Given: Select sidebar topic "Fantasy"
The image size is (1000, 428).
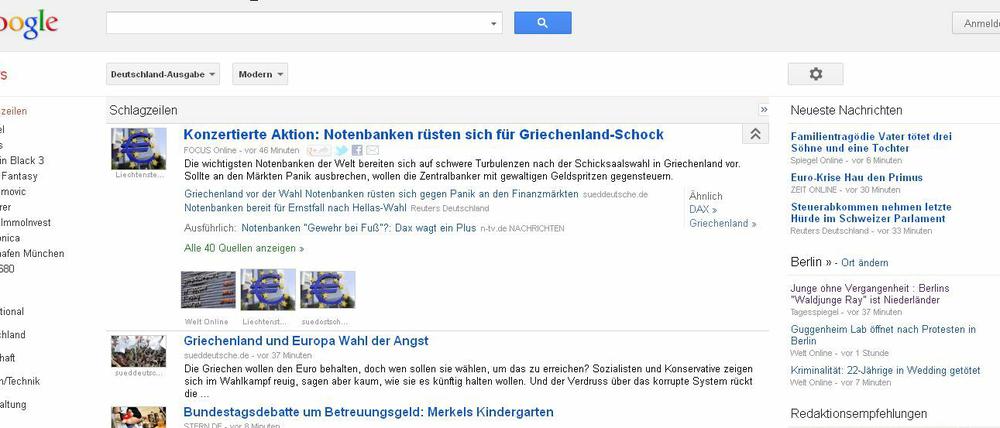Looking at the screenshot, I should (x=19, y=176).
